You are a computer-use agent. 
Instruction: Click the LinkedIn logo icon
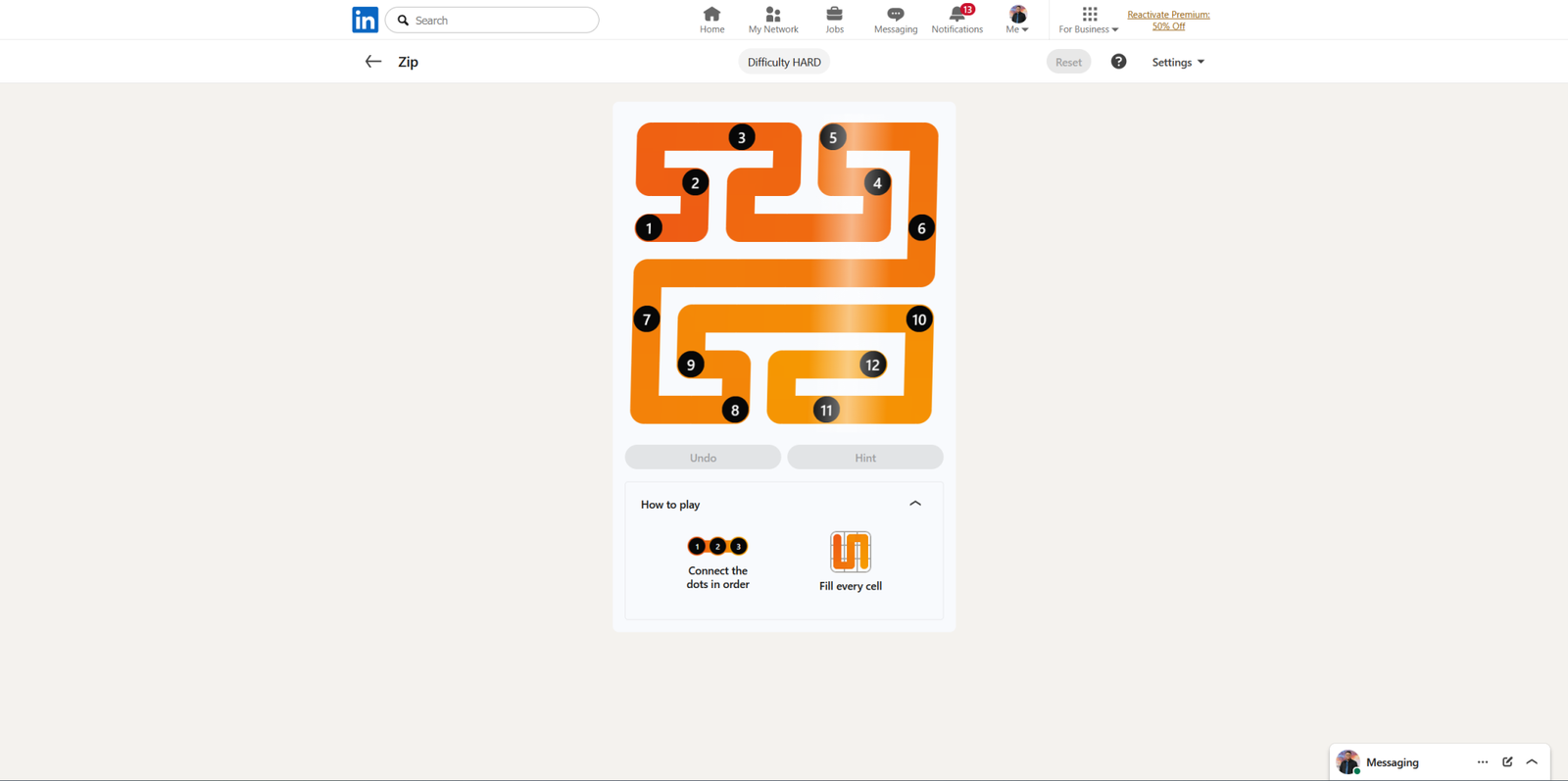(x=365, y=20)
